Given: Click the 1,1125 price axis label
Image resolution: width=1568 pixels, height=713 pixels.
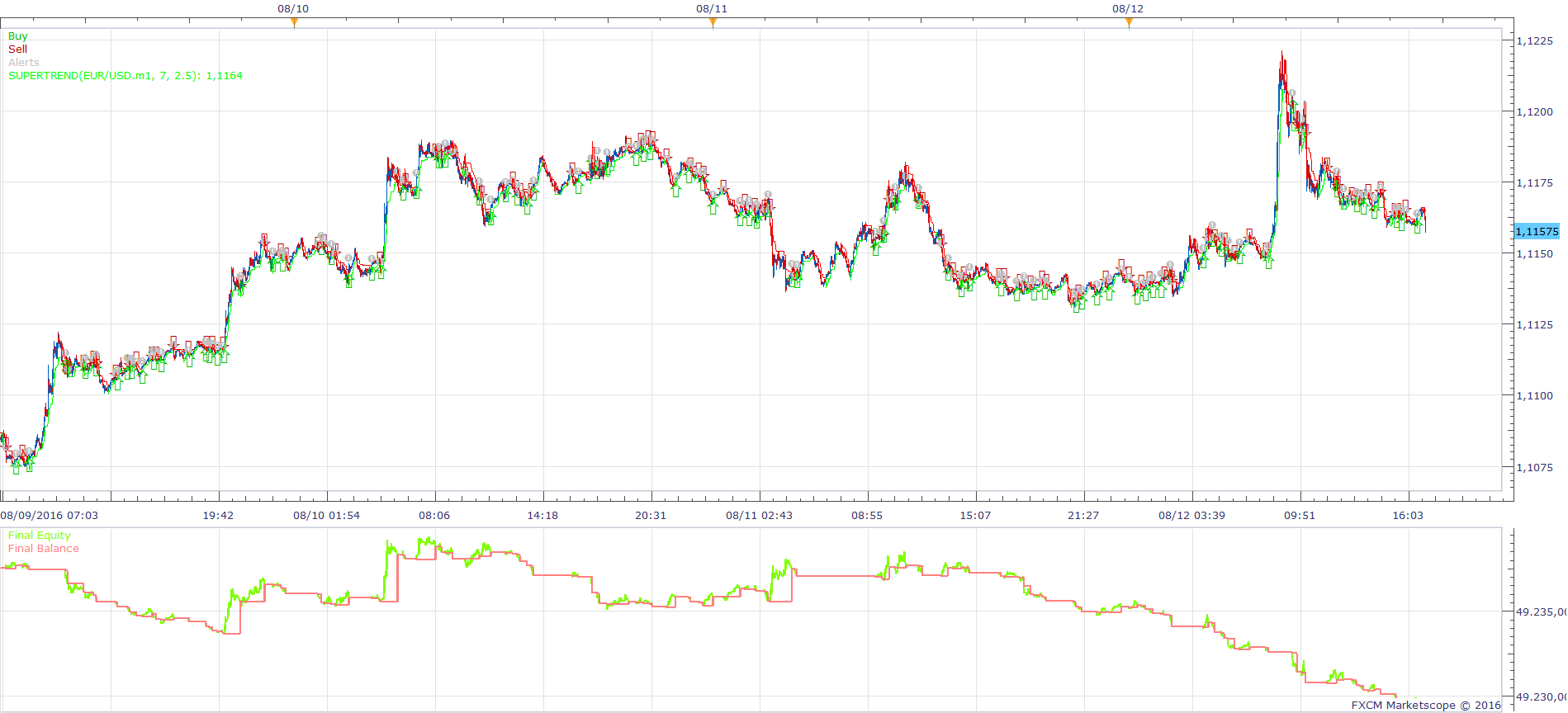Looking at the screenshot, I should click(x=1535, y=324).
